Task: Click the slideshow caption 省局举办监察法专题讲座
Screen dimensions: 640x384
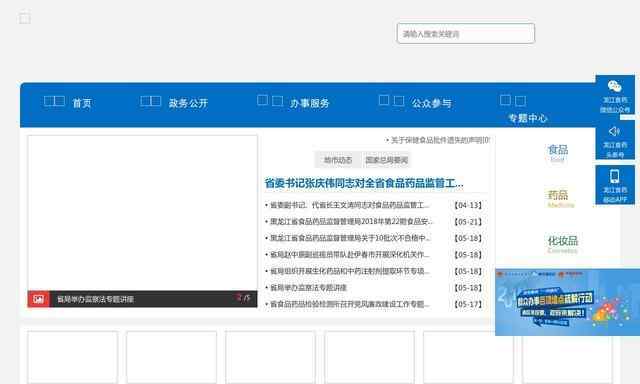Action: [96, 299]
